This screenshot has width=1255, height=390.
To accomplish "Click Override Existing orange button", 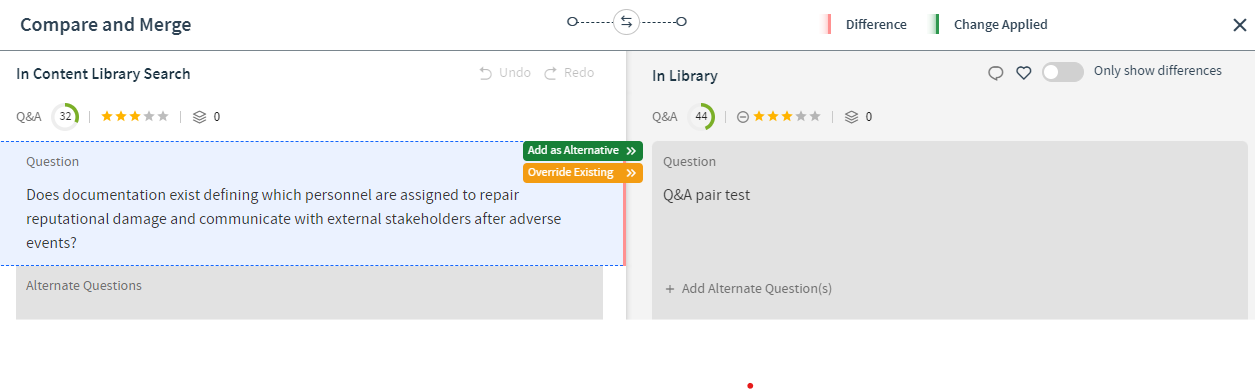I will (x=582, y=173).
